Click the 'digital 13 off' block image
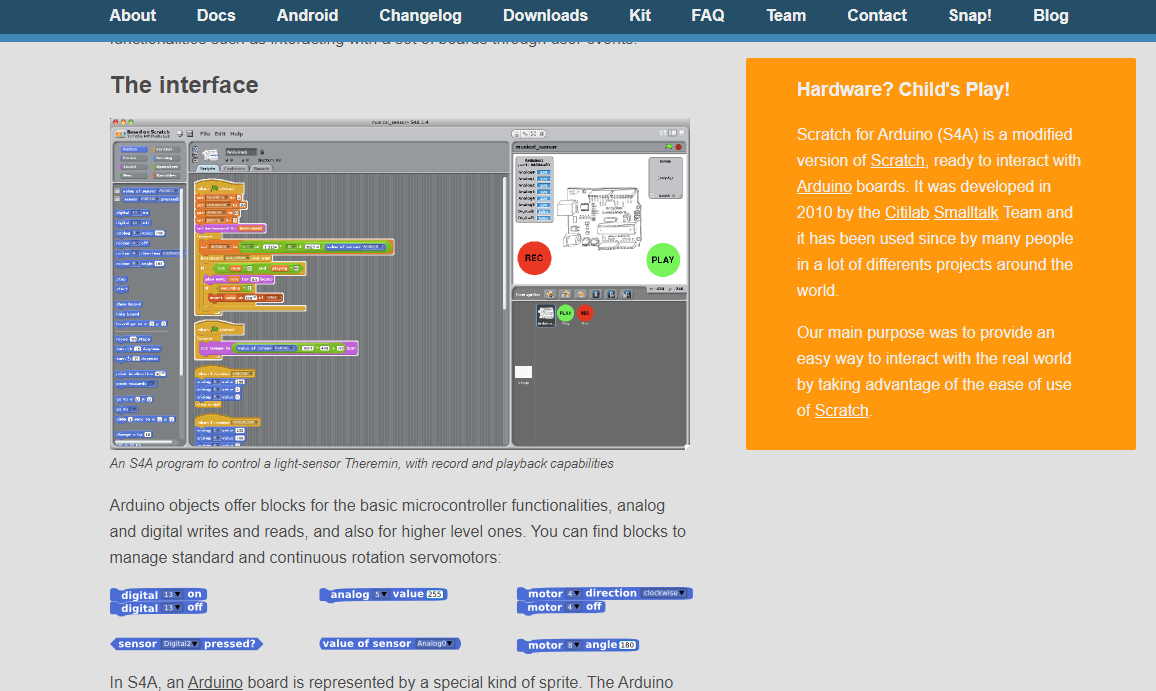Screen dimensions: 1156x691 point(159,608)
